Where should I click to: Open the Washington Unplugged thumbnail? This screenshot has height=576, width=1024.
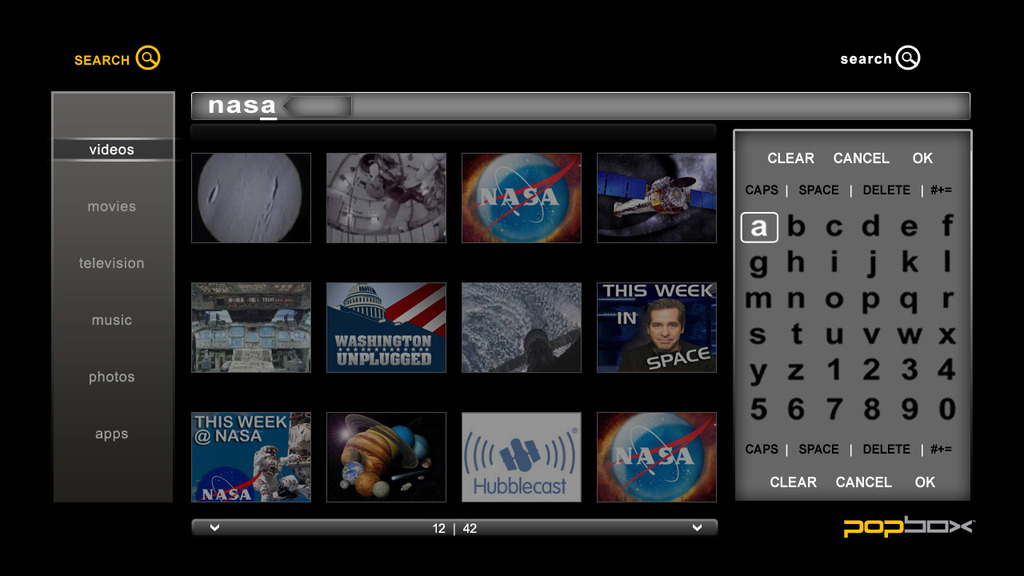[386, 327]
